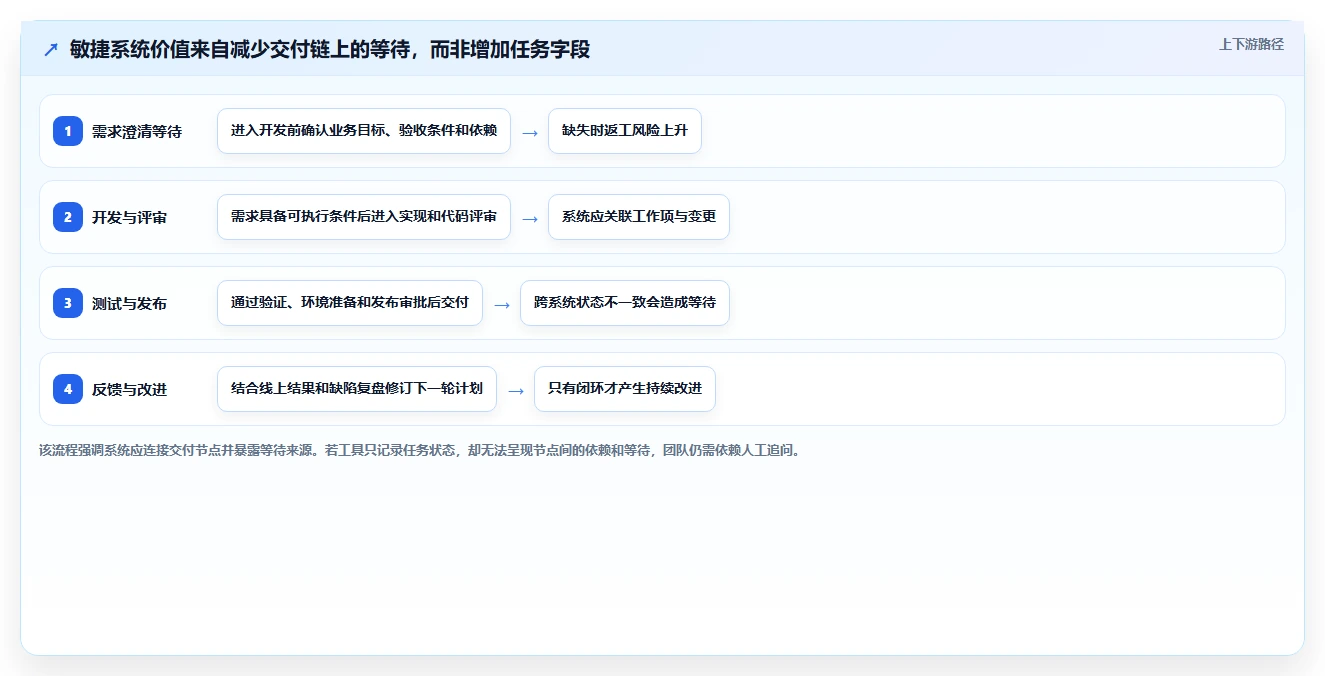Click the 只有闭环才产生持续改进 box
Viewport: 1325px width, 676px height.
click(x=625, y=389)
